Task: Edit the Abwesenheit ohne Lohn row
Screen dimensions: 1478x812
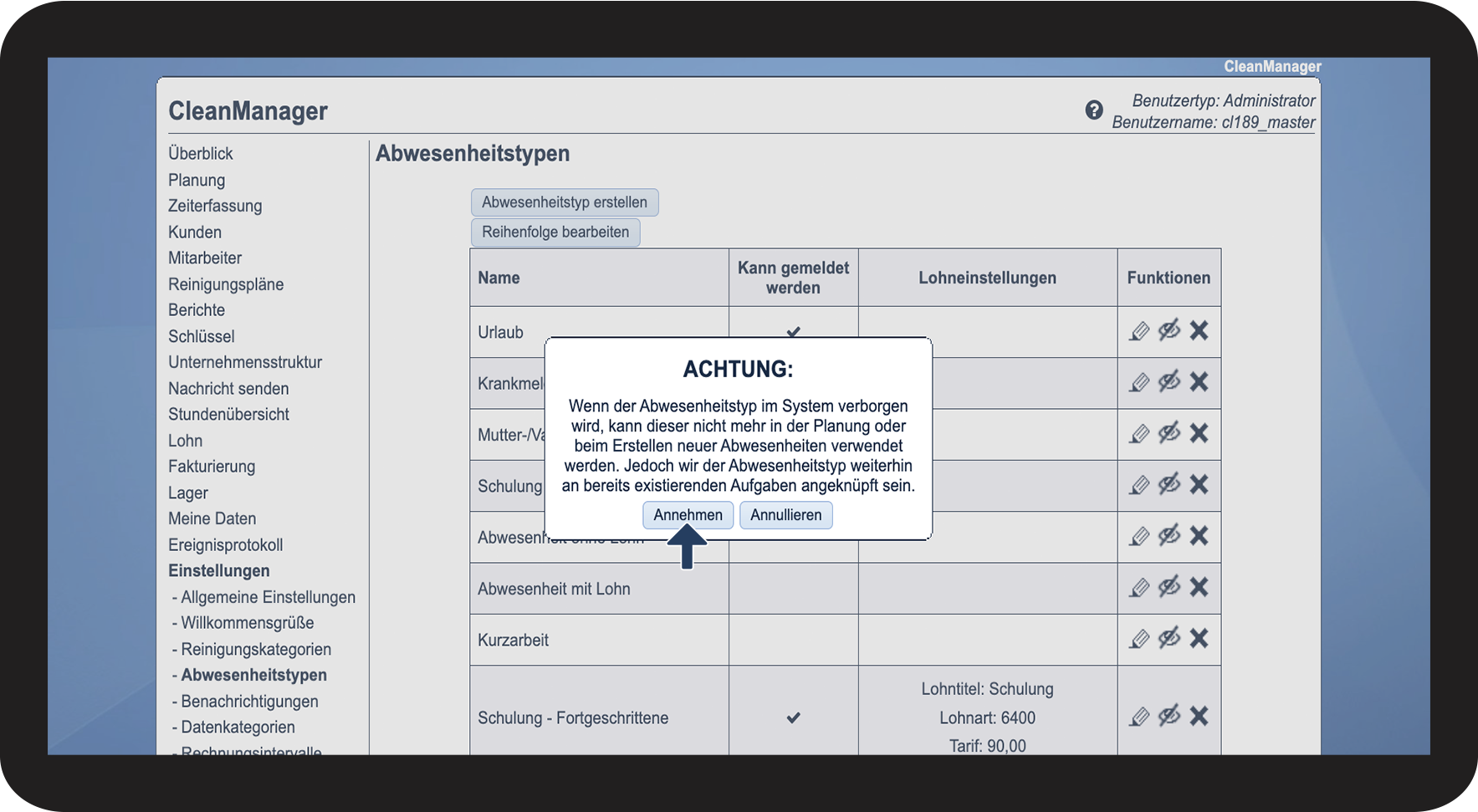Action: pos(1139,536)
